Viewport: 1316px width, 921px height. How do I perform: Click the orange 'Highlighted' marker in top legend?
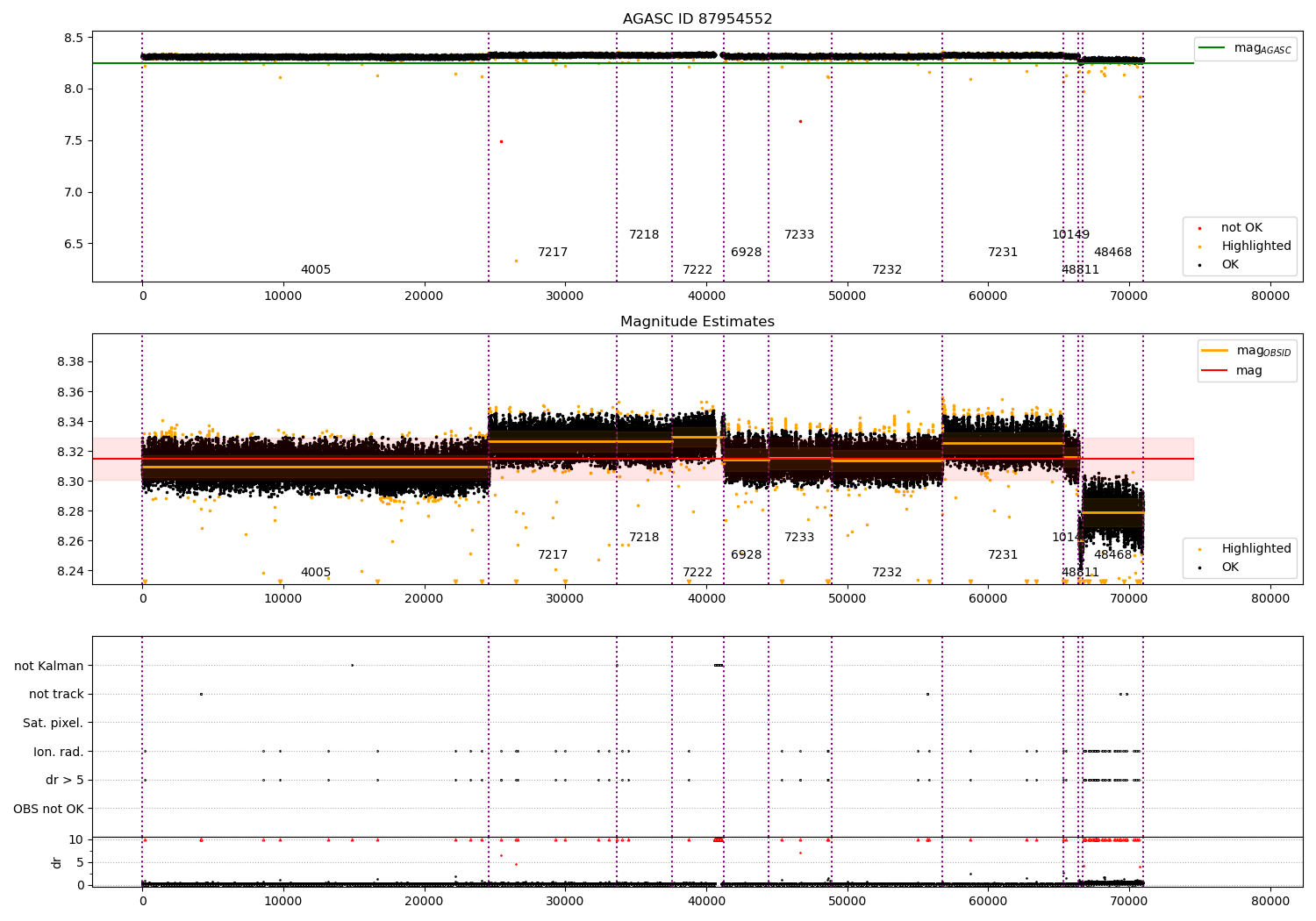(1199, 246)
